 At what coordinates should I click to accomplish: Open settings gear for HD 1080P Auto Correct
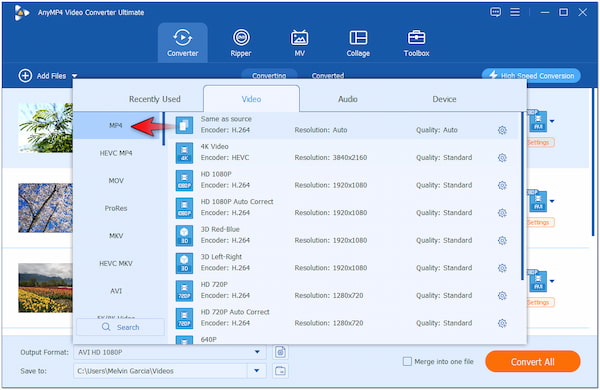pyautogui.click(x=502, y=213)
